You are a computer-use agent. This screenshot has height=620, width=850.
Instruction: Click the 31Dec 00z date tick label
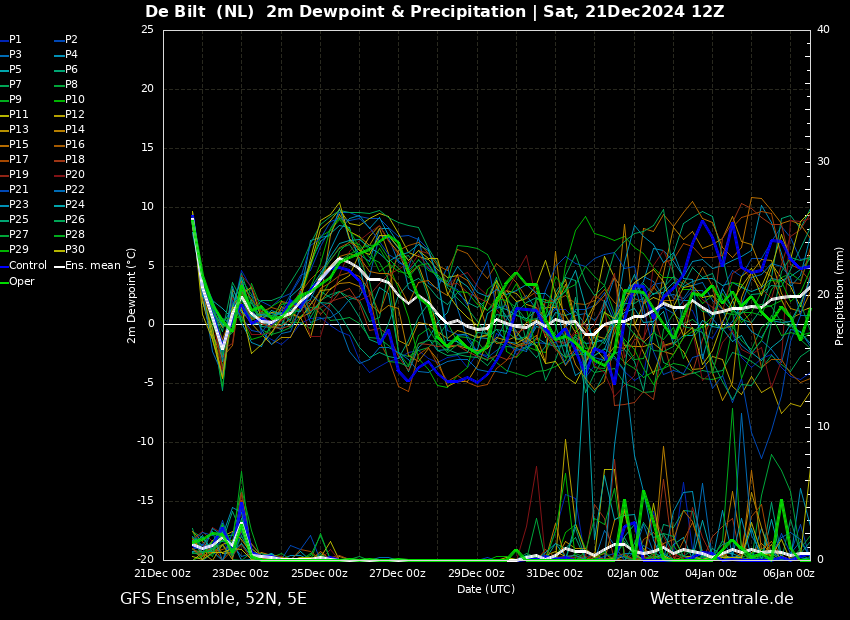coord(555,573)
